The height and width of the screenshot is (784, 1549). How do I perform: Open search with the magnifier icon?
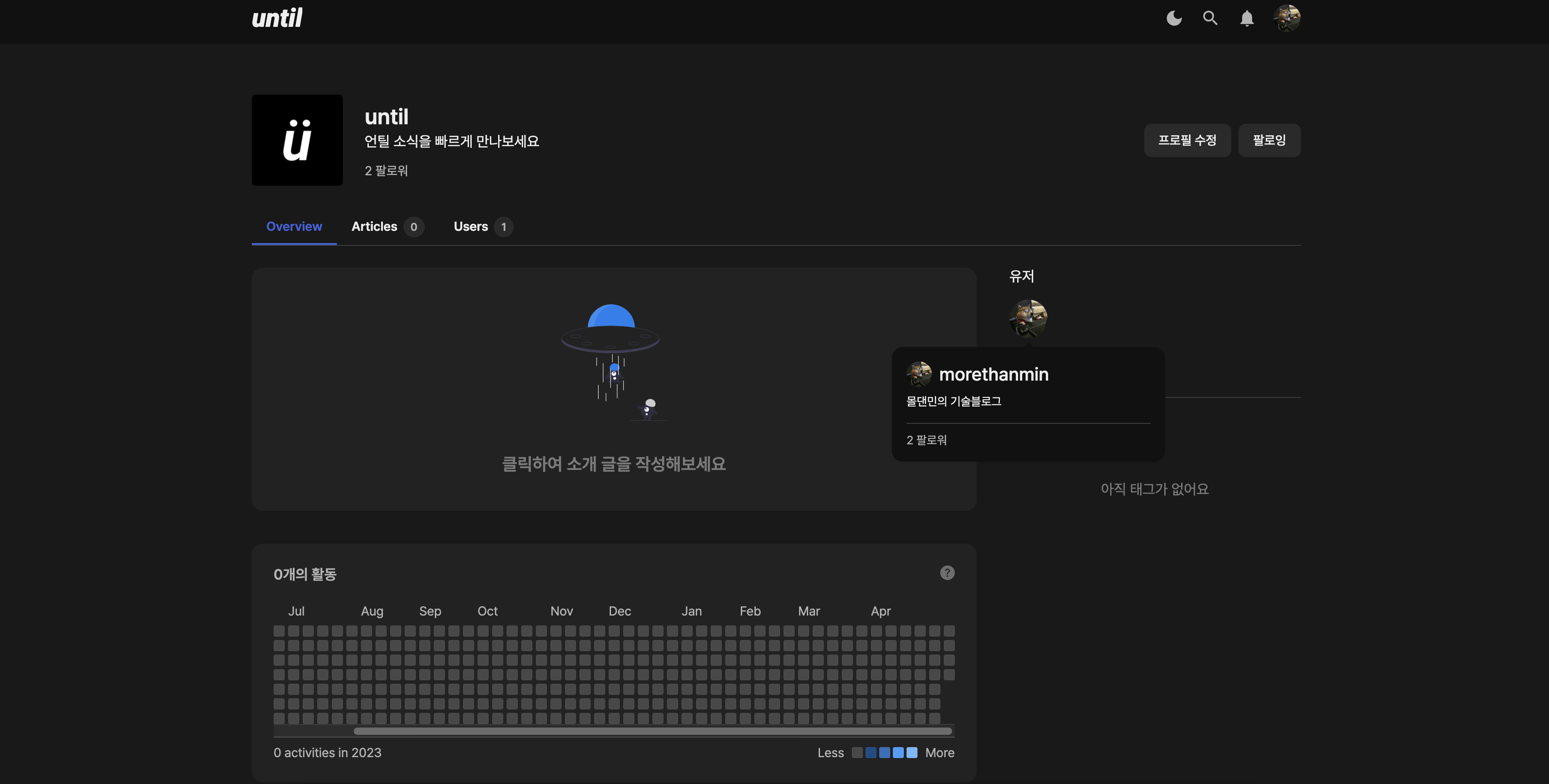(x=1210, y=18)
